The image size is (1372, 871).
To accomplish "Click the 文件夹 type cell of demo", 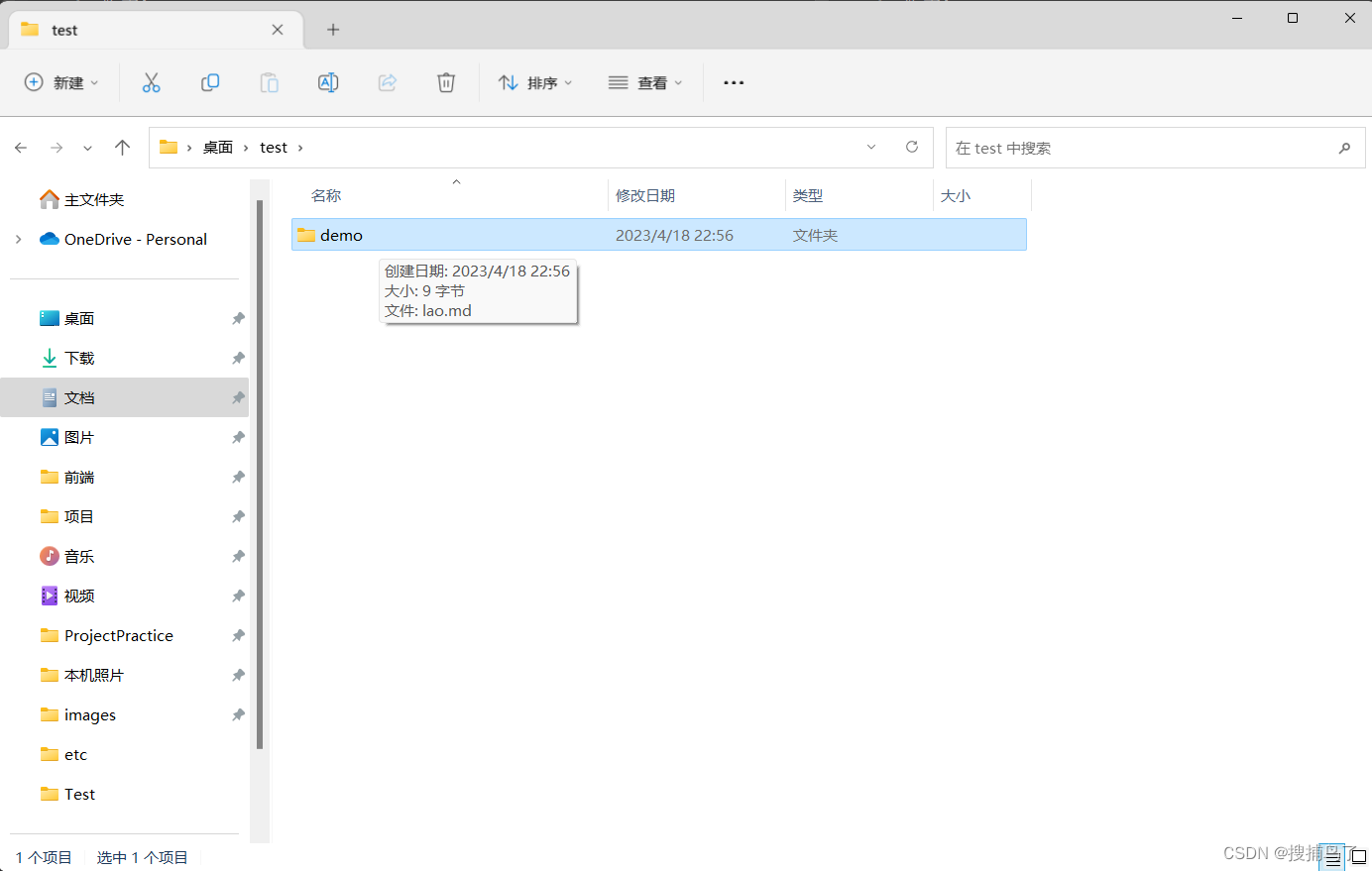I will (815, 236).
